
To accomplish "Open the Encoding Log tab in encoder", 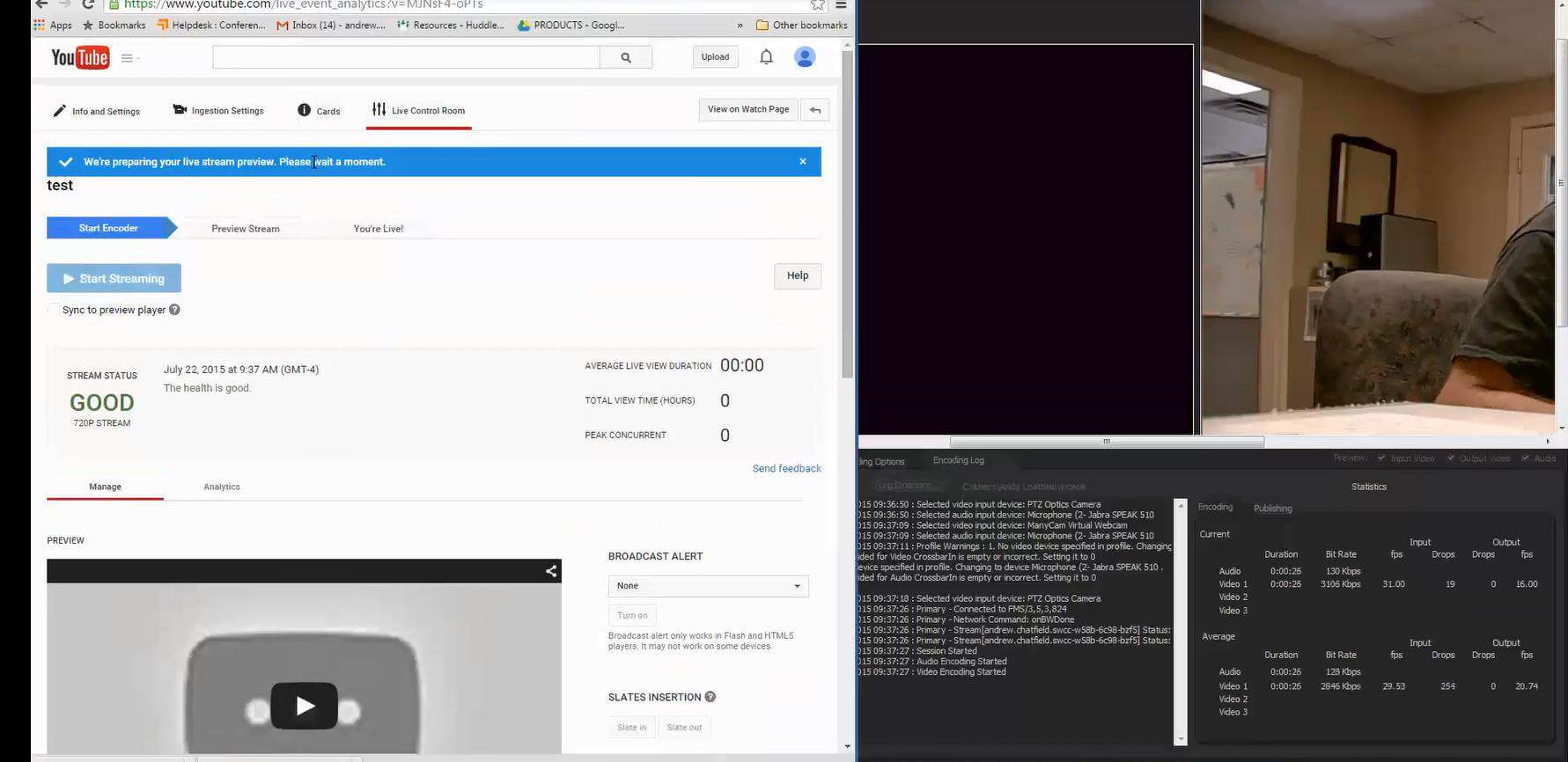I will tap(959, 460).
